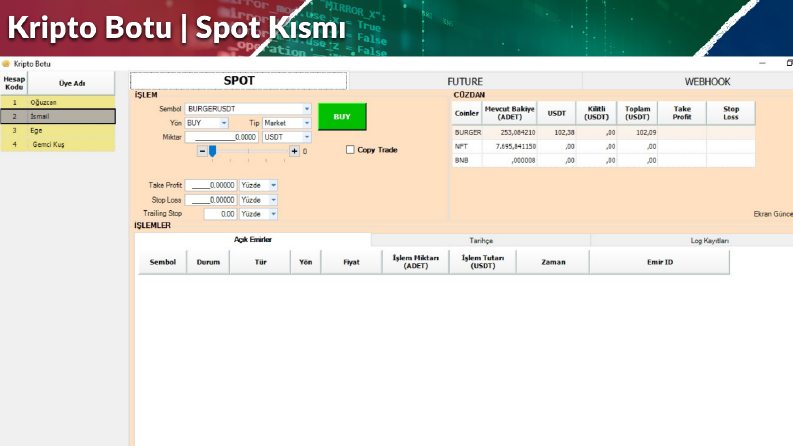Select the Ege account row
793x446 pixels.
(x=58, y=130)
